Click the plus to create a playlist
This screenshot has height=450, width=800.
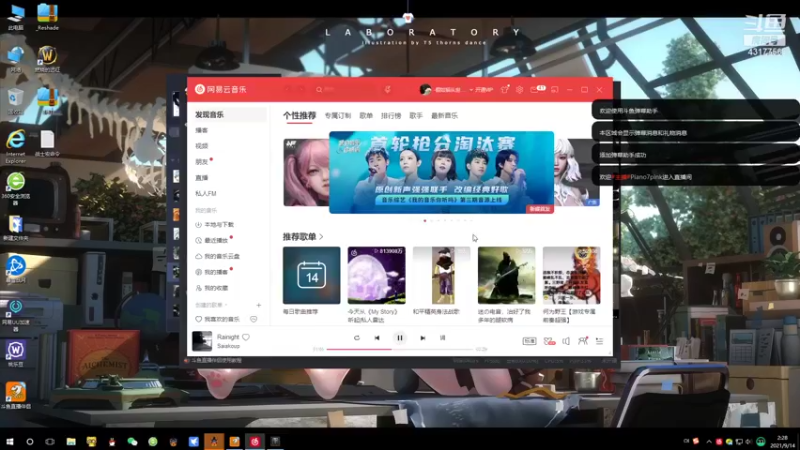point(259,305)
